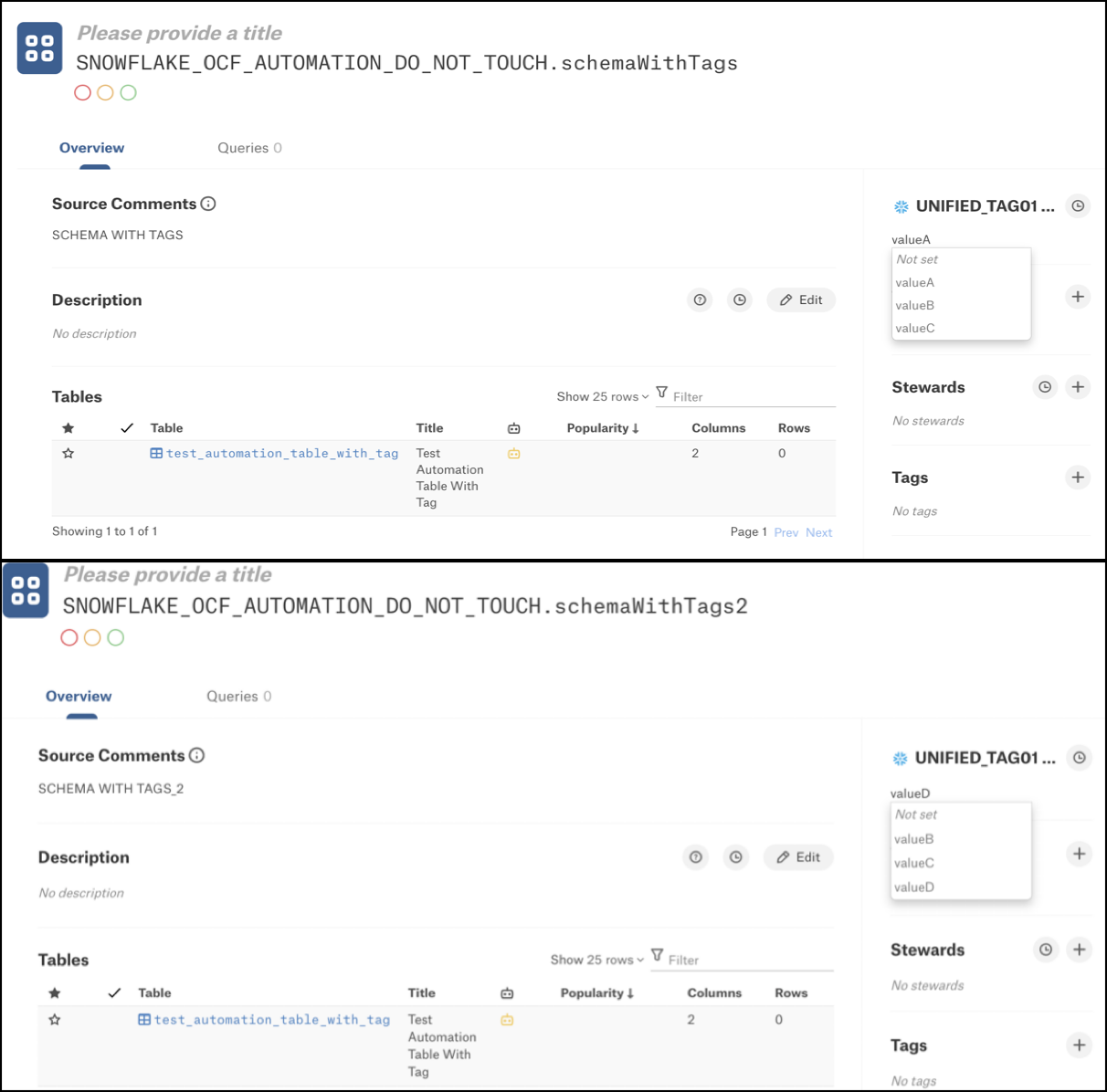Open Show 25 rows dropdown in schemaWithTags
The width and height of the screenshot is (1107, 1092).
603,396
